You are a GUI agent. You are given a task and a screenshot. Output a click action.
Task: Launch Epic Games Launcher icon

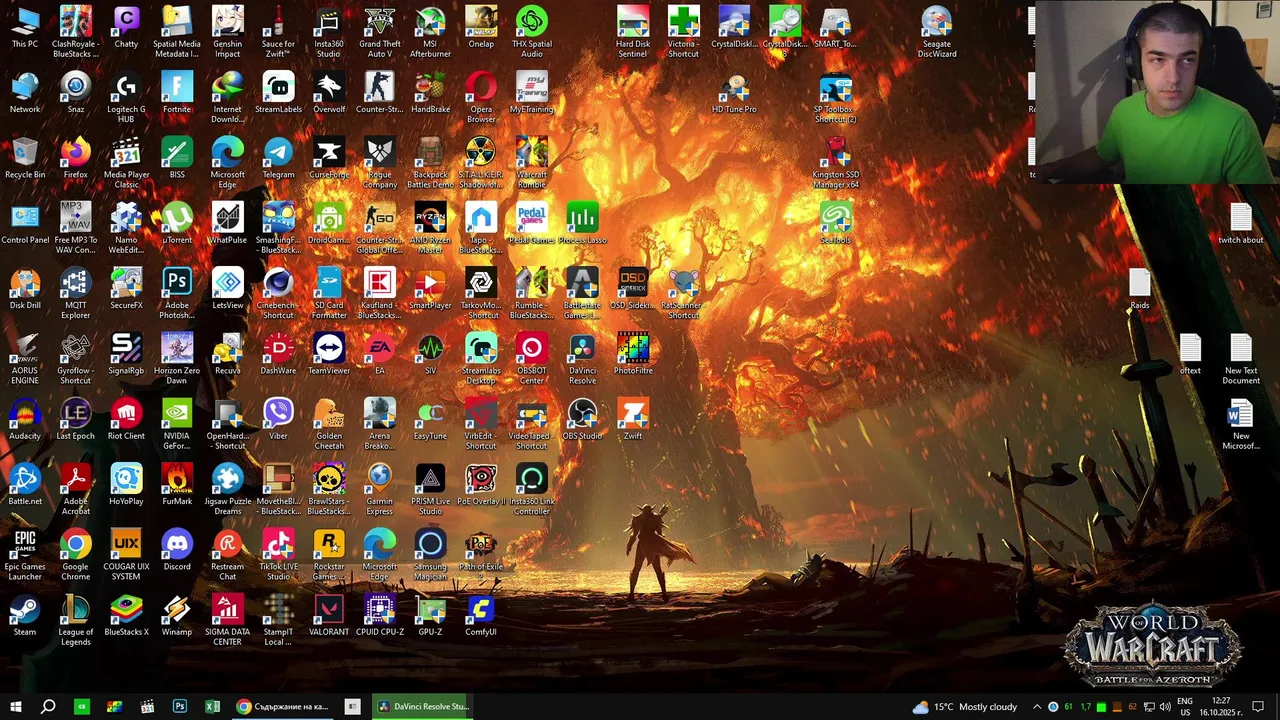(25, 553)
